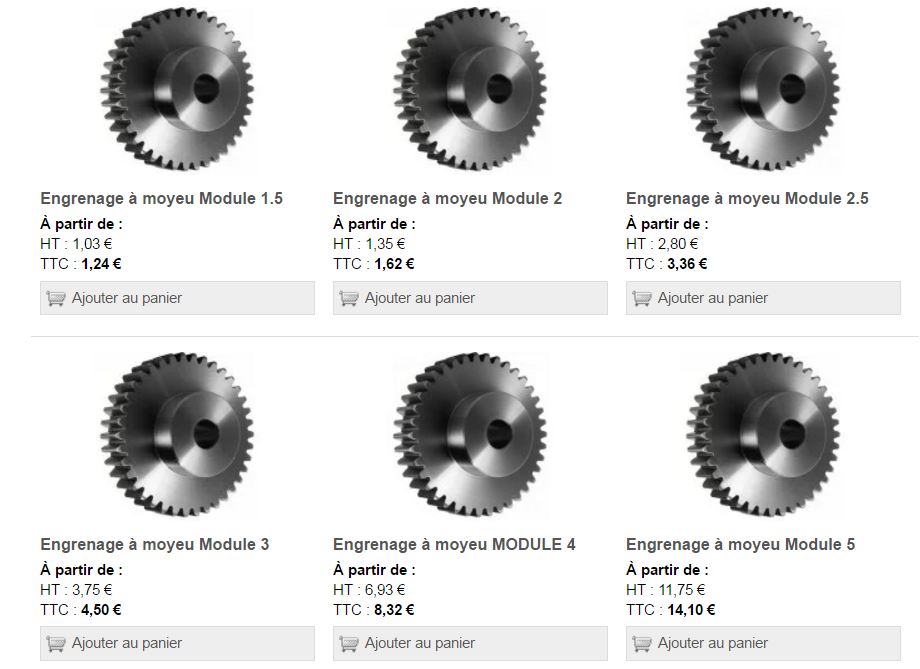Click cart icon for MODULE 4 gear
920x669 pixels.
coord(349,644)
